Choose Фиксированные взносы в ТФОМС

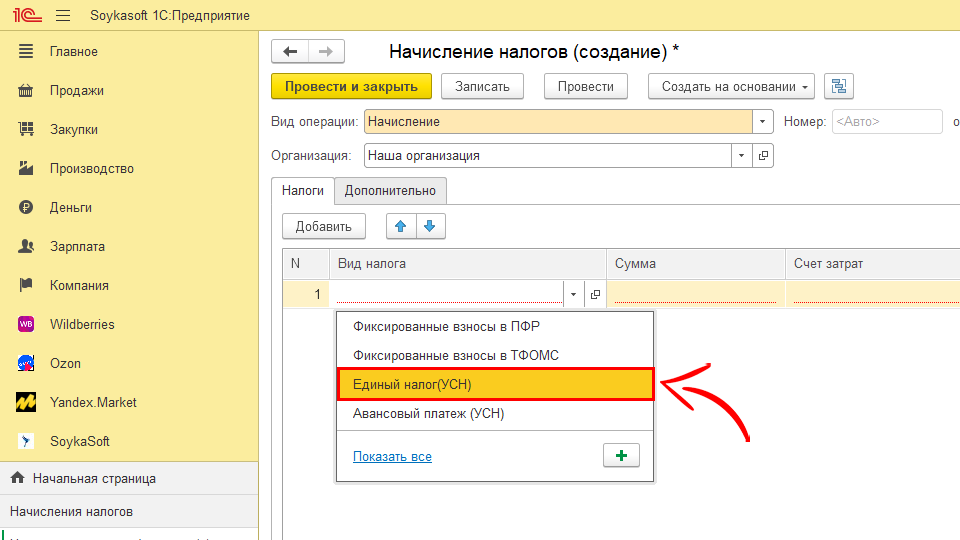(495, 355)
